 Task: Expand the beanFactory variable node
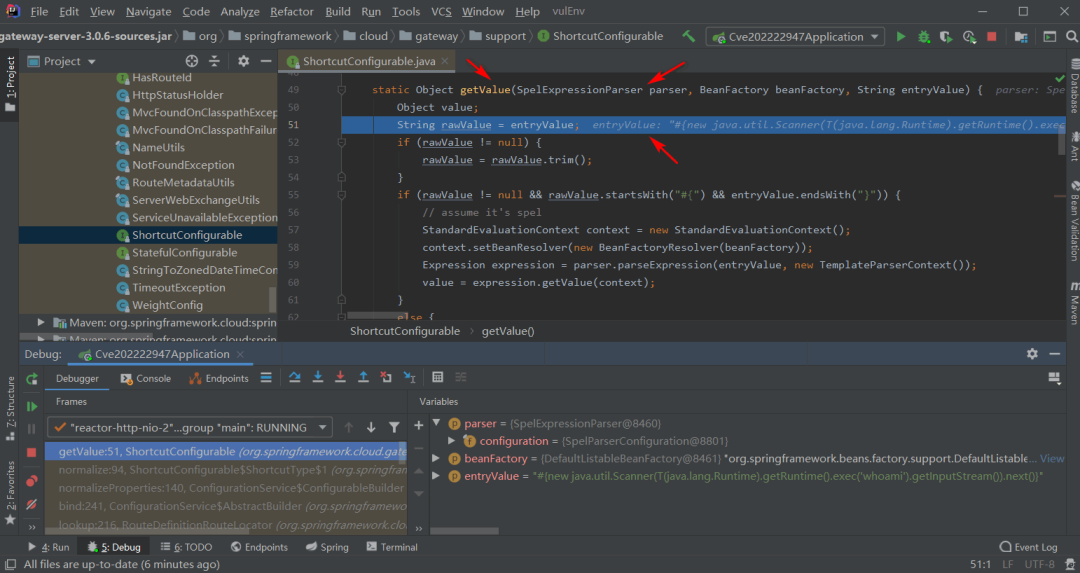[x=437, y=458]
